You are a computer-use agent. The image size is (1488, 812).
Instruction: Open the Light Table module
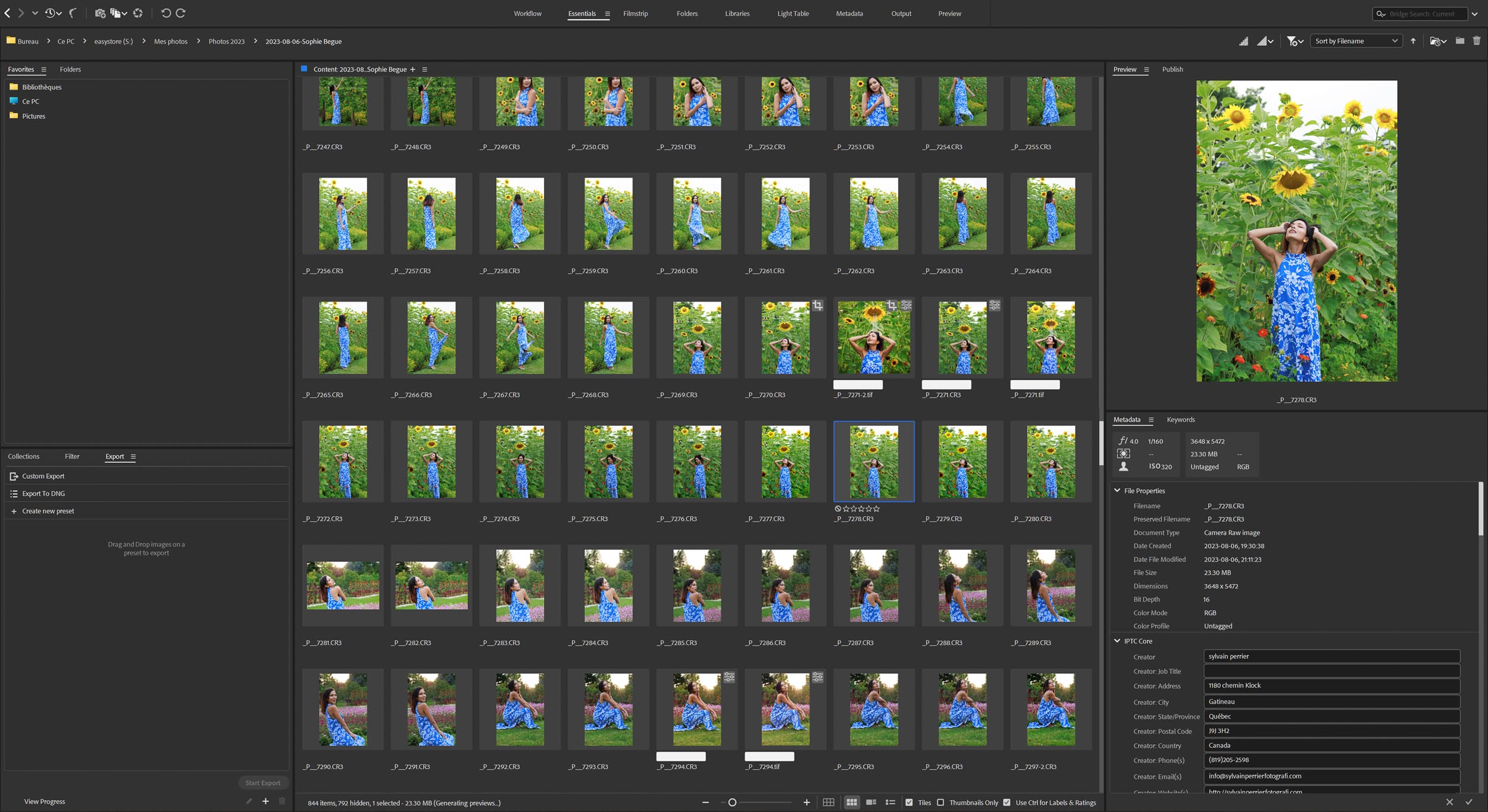pyautogui.click(x=793, y=13)
